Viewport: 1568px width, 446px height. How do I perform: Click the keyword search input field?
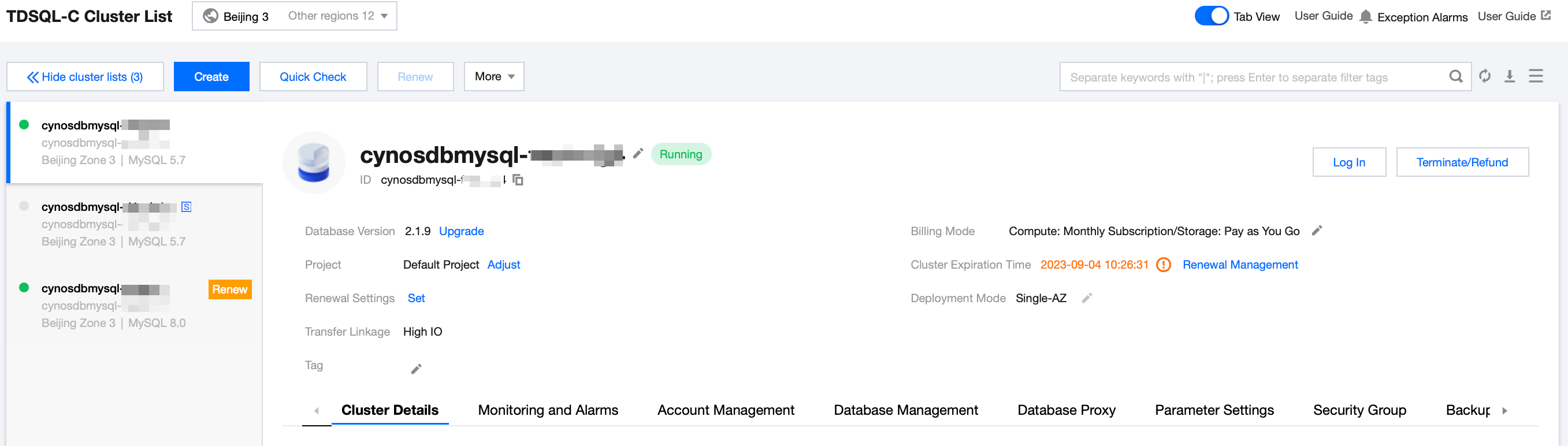(1254, 77)
